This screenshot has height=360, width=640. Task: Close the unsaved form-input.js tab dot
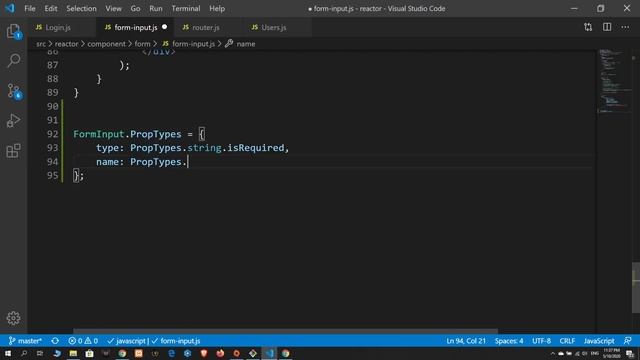click(164, 27)
